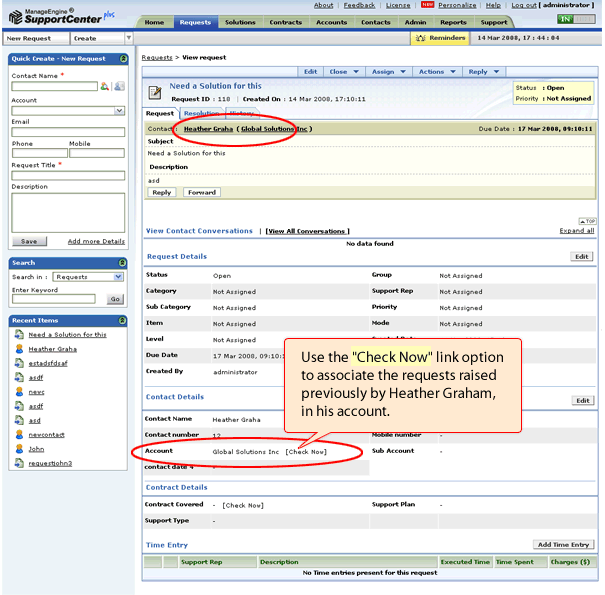
Task: Open the Reports tab
Action: coord(453,22)
